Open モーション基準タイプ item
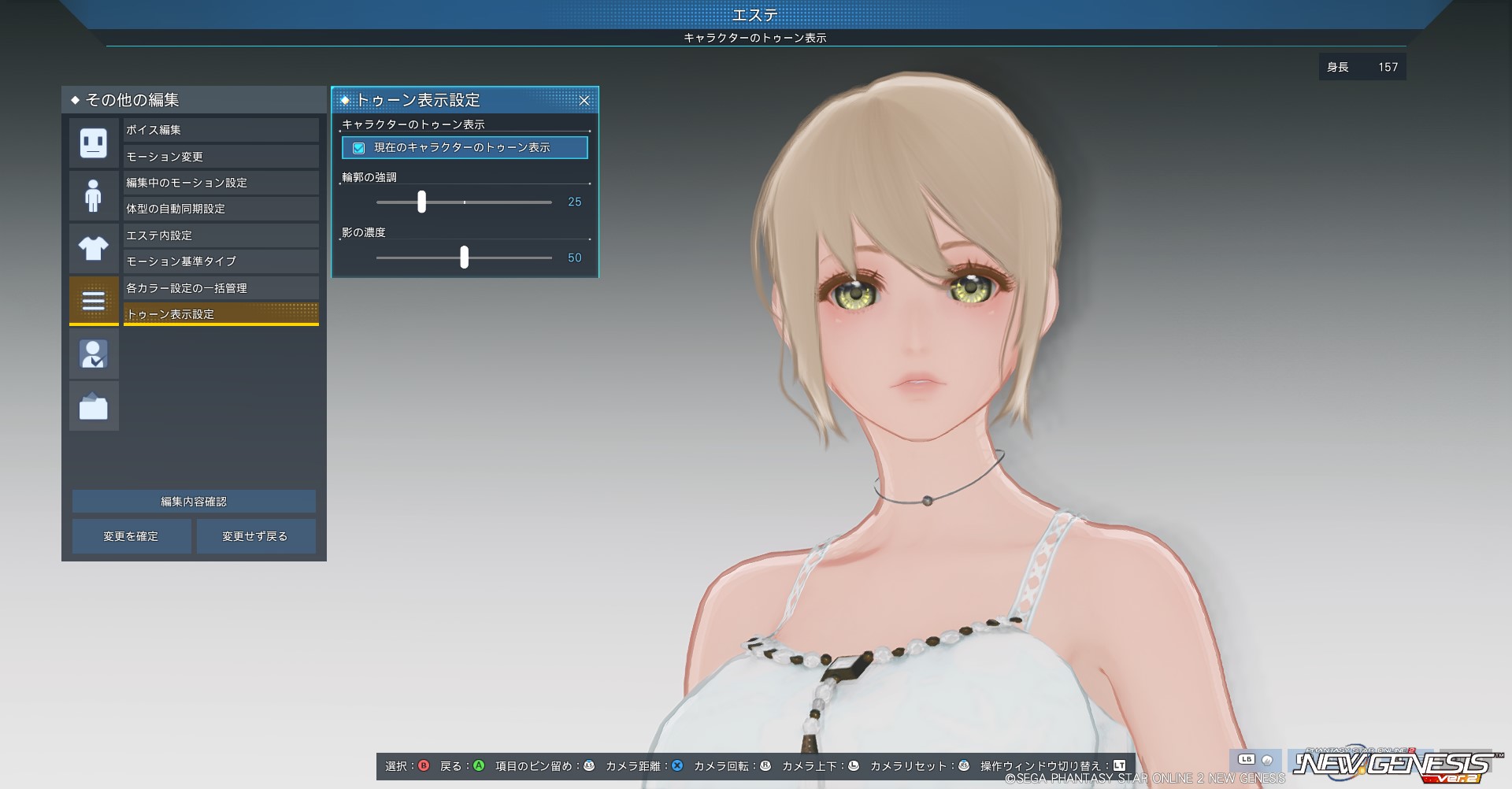1512x789 pixels. 221,261
